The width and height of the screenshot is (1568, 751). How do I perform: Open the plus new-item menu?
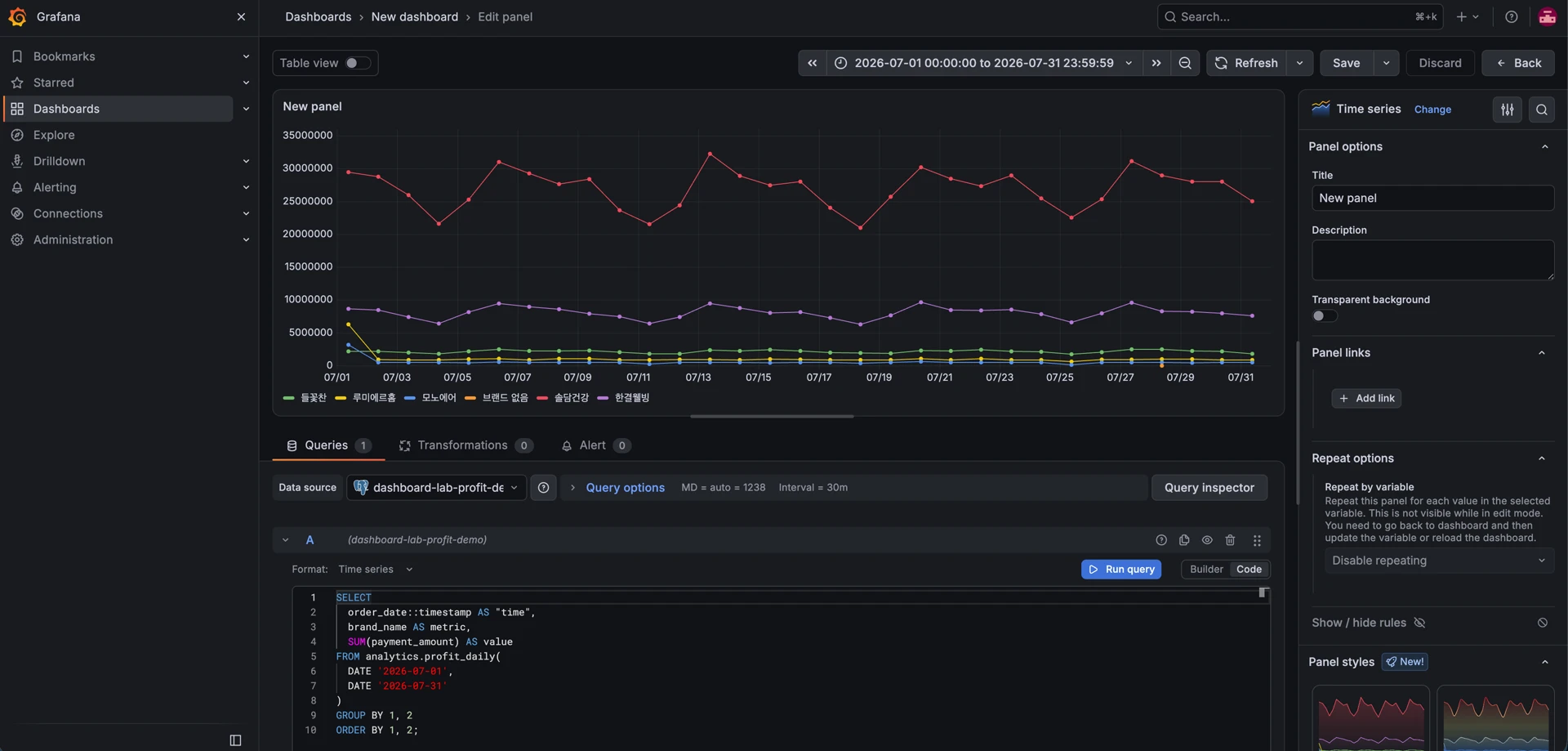pyautogui.click(x=1468, y=16)
